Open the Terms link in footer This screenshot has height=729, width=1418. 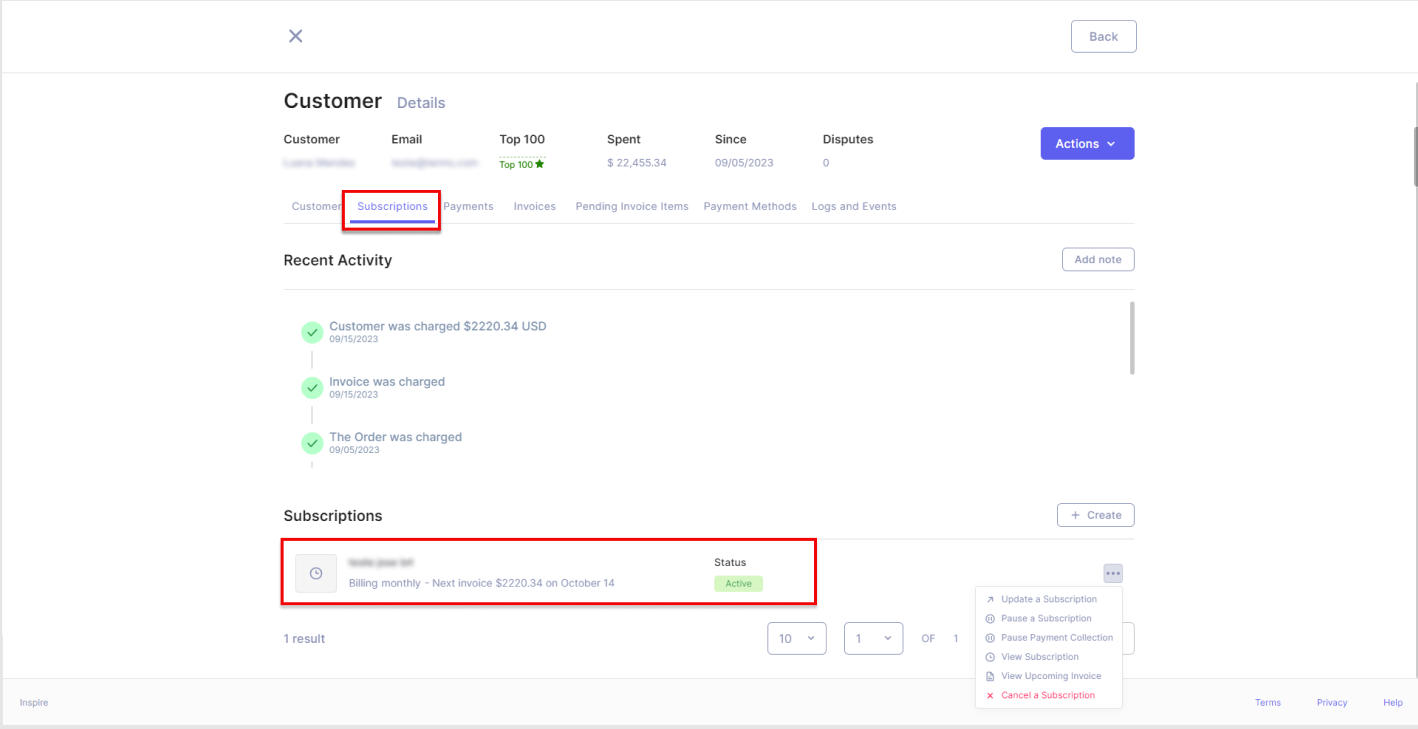pos(1268,703)
